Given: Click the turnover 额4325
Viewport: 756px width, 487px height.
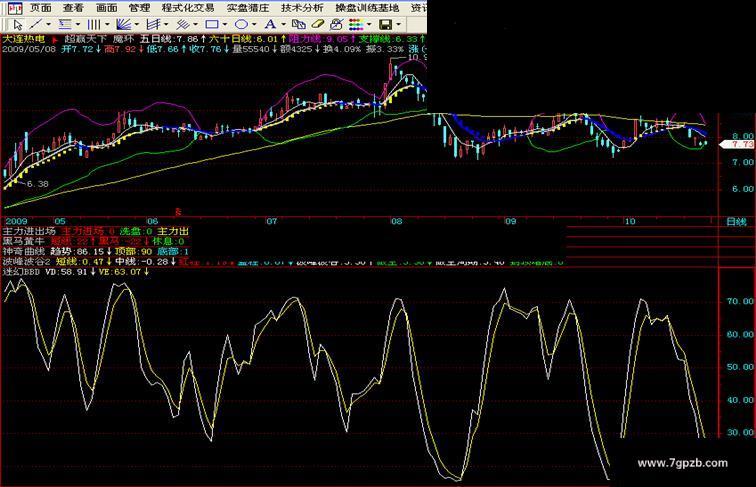Looking at the screenshot, I should (296, 49).
